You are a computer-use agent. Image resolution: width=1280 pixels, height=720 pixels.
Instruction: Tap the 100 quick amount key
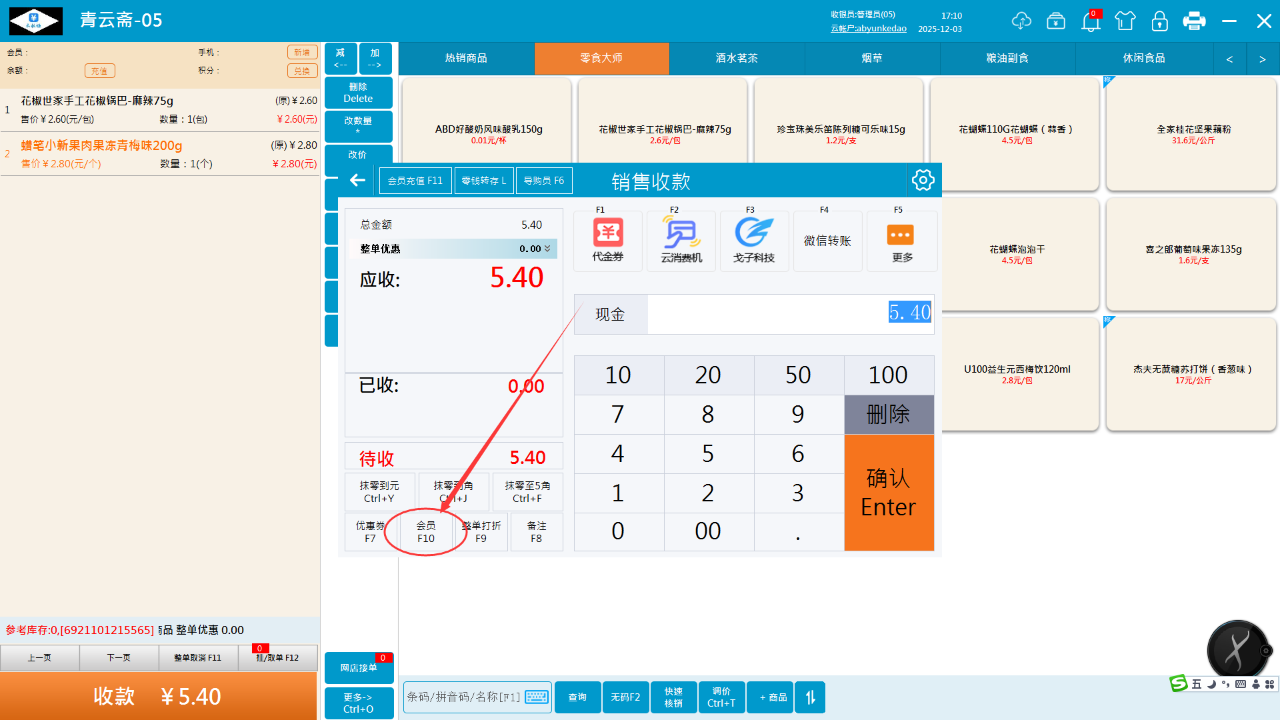pyautogui.click(x=888, y=375)
